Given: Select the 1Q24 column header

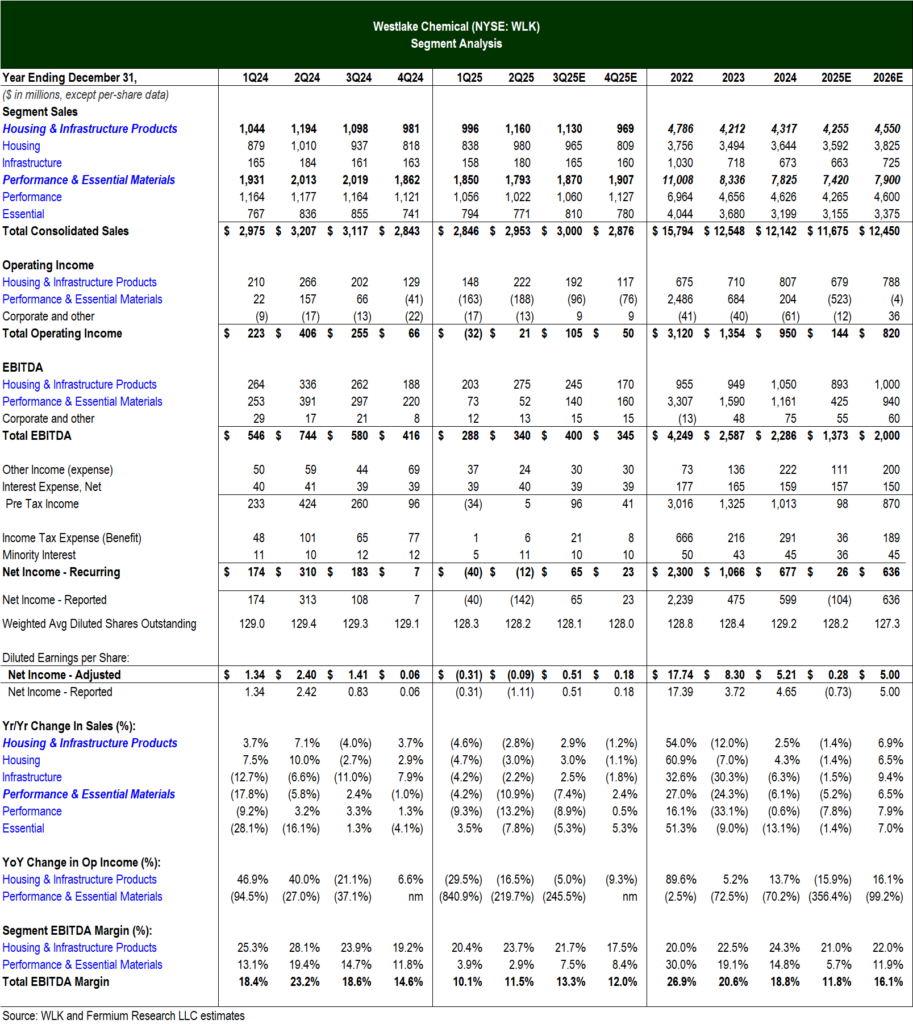Looking at the screenshot, I should click(x=255, y=78).
